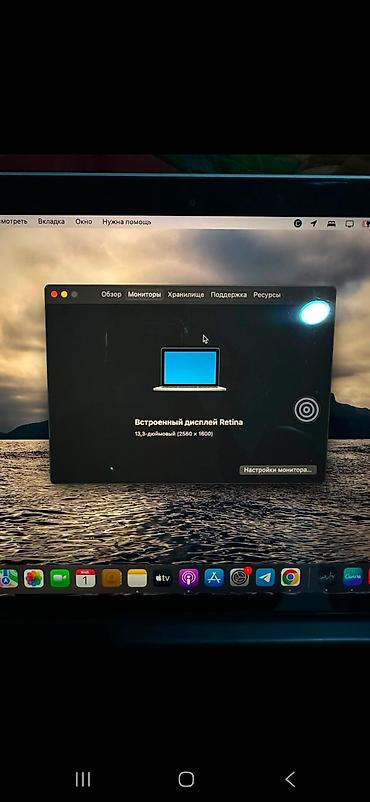Click the bed Focus icon in the menu bar
Viewport: 370px width, 802px height.
click(x=331, y=224)
